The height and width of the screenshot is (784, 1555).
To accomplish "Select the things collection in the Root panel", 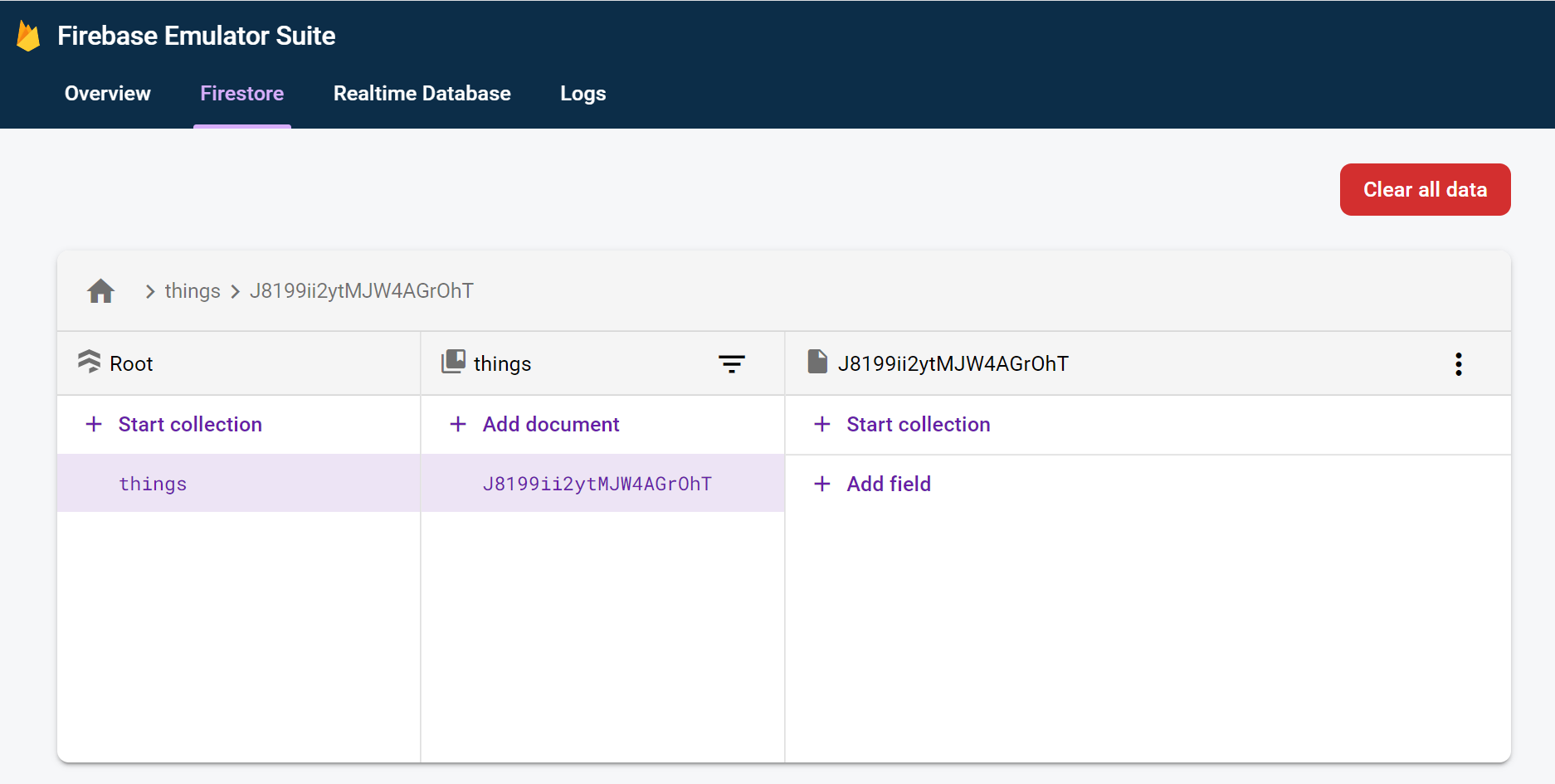I will coord(153,484).
